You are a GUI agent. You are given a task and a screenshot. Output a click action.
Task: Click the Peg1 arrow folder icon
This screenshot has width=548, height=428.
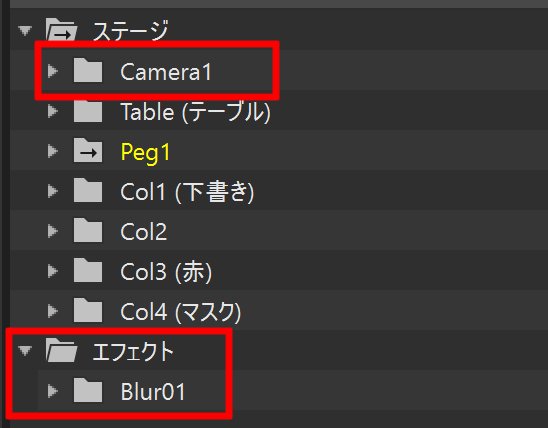point(88,150)
